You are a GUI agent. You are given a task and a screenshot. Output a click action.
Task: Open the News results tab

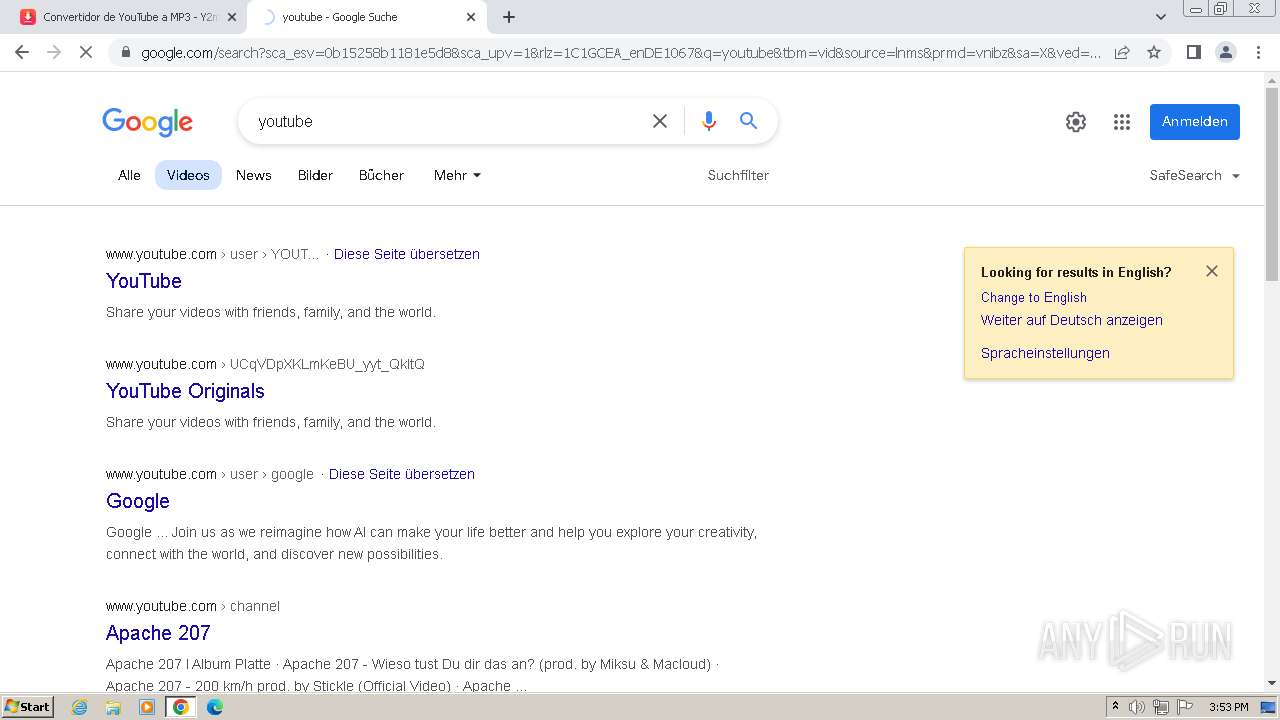coord(254,175)
